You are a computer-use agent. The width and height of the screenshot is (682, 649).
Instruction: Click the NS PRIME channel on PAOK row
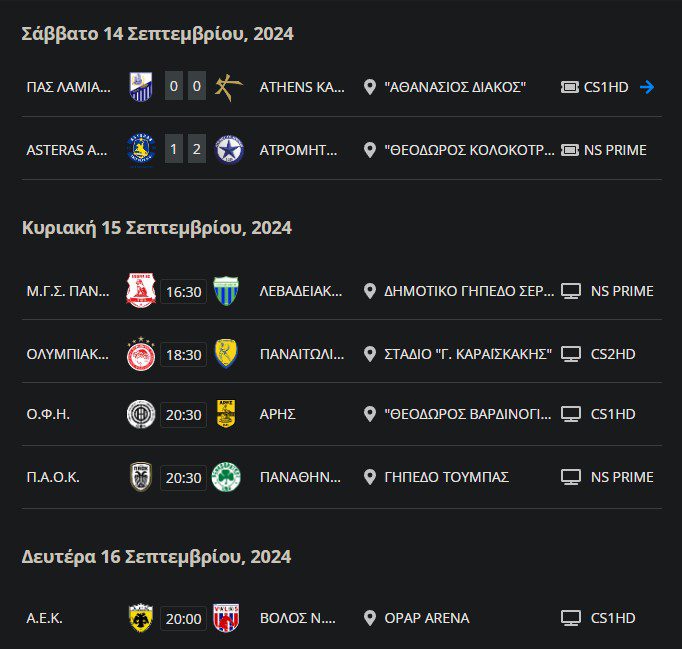pos(622,477)
